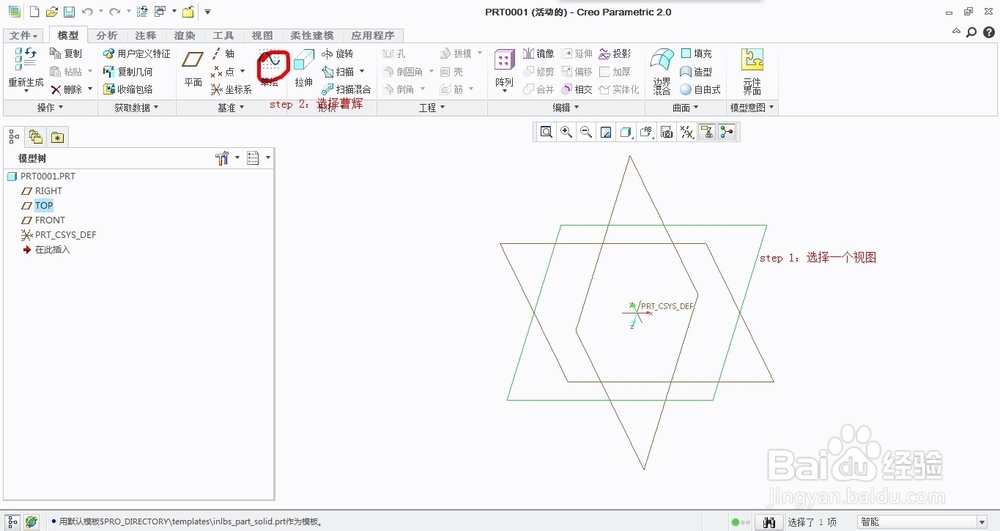Expand the 获取数据 get data group
The height and width of the screenshot is (531, 1000).
click(136, 108)
